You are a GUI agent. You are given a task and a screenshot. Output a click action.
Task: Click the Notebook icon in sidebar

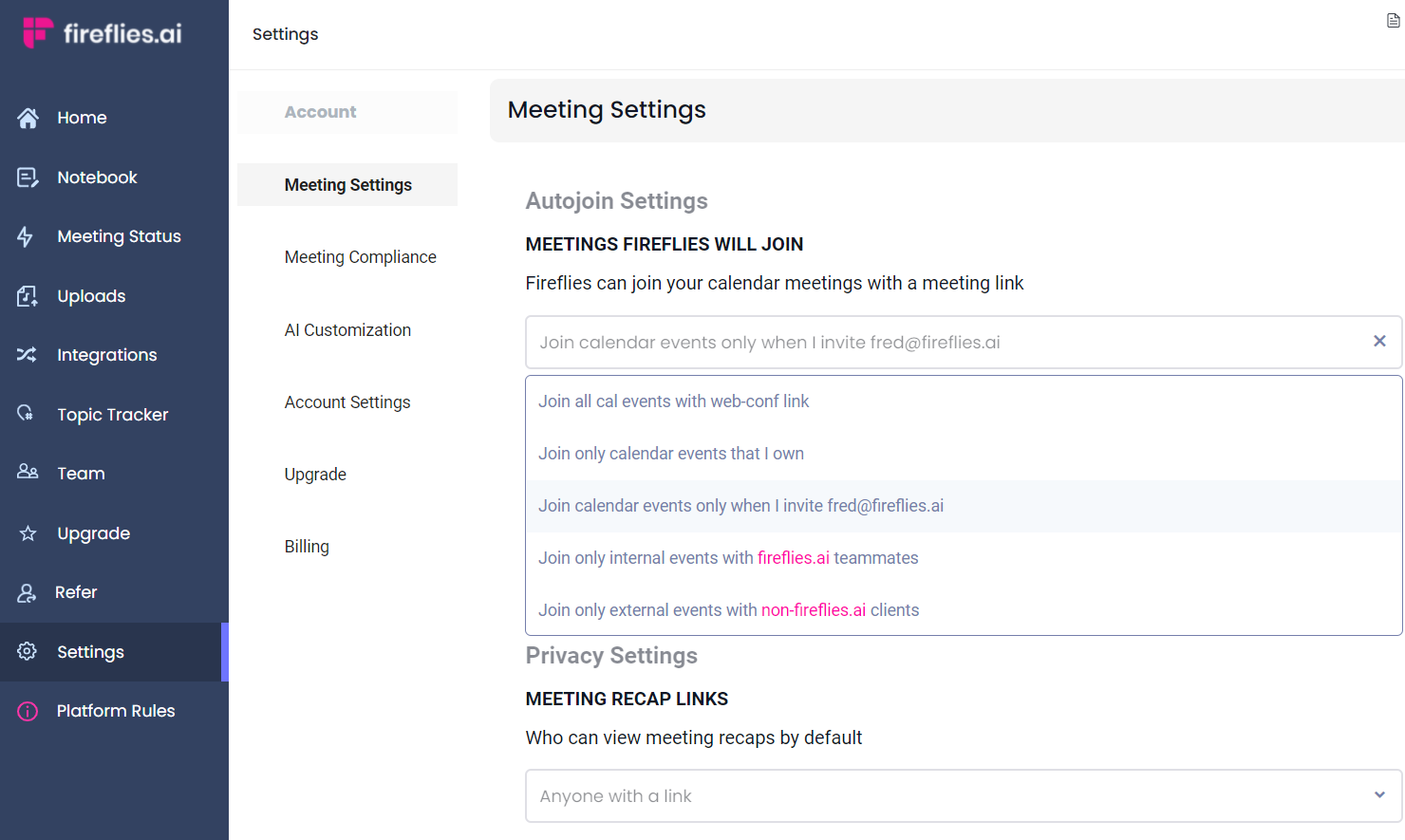point(28,177)
